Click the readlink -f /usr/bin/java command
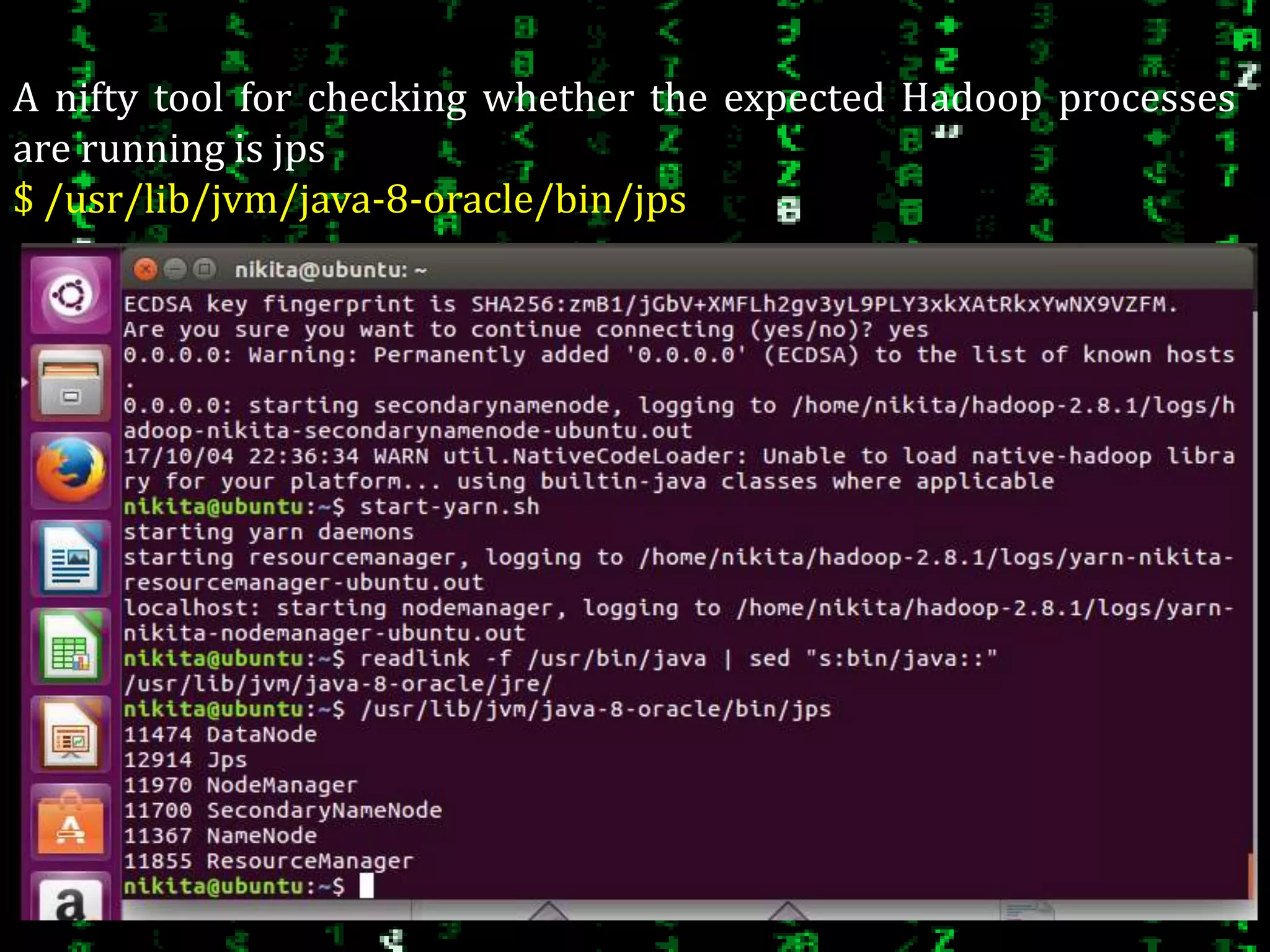 pos(678,659)
